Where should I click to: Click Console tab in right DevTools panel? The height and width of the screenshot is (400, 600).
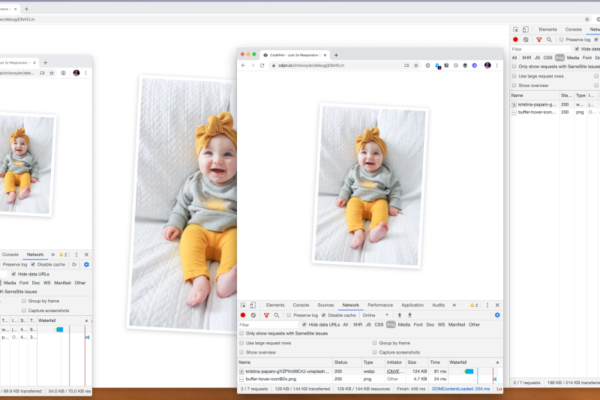click(573, 29)
